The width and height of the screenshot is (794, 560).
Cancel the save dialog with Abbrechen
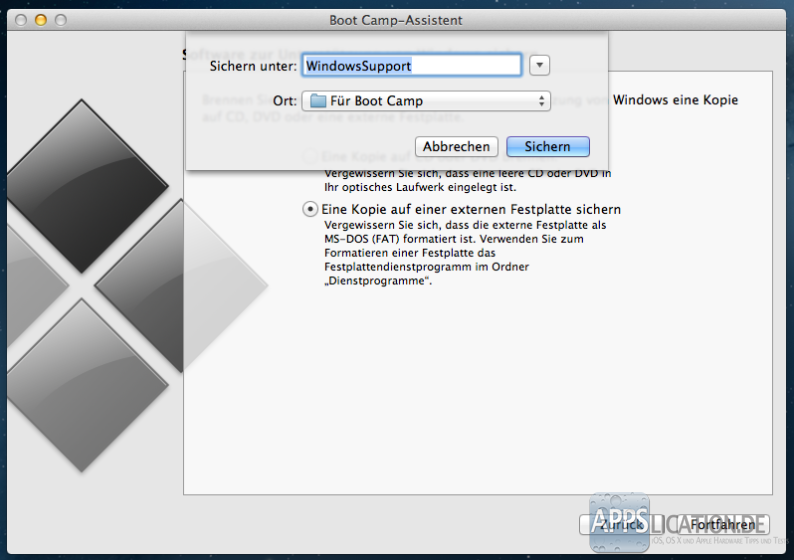point(456,146)
